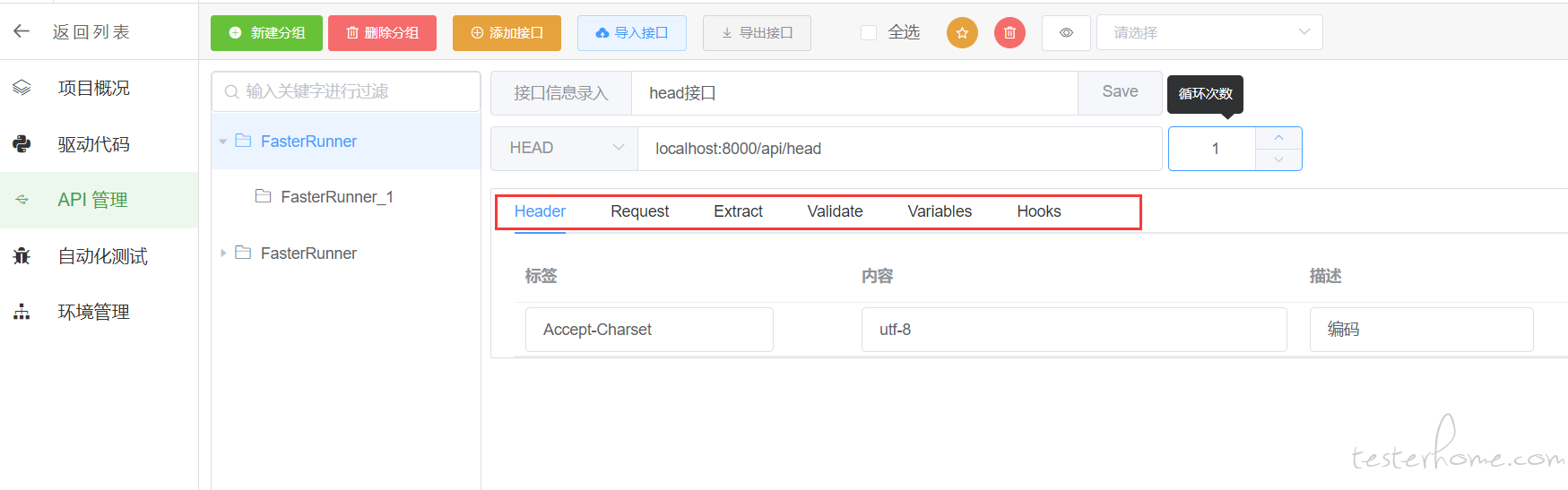Image resolution: width=1568 pixels, height=490 pixels.
Task: Click the utf-8 content field
Action: (1074, 330)
